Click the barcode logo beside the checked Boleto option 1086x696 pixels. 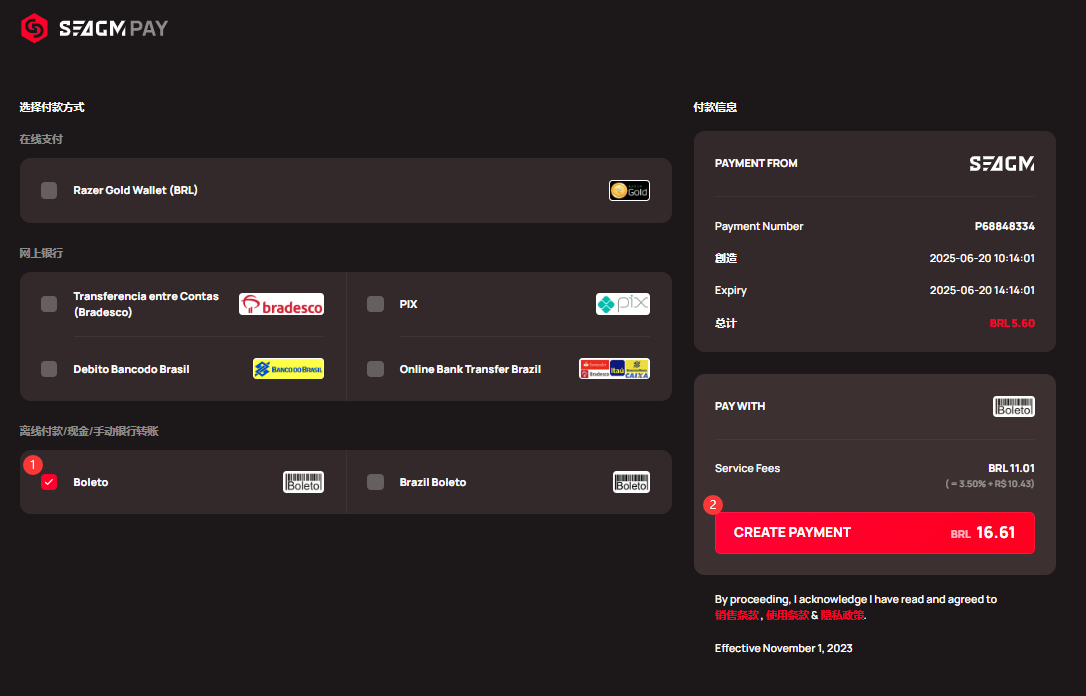click(x=303, y=482)
